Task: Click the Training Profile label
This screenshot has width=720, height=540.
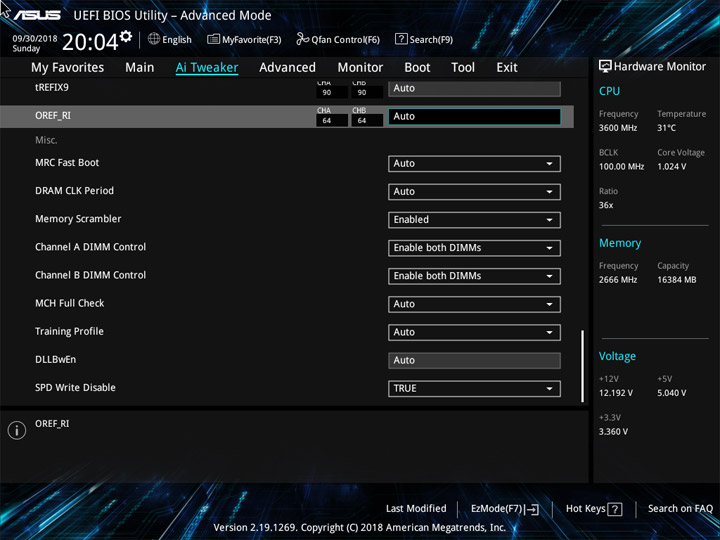Action: click(x=69, y=332)
